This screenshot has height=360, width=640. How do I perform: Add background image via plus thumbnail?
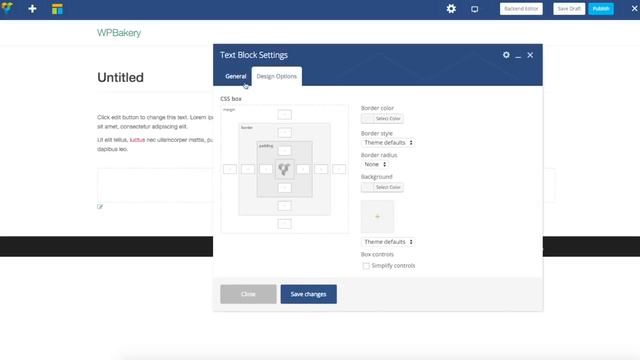click(378, 216)
